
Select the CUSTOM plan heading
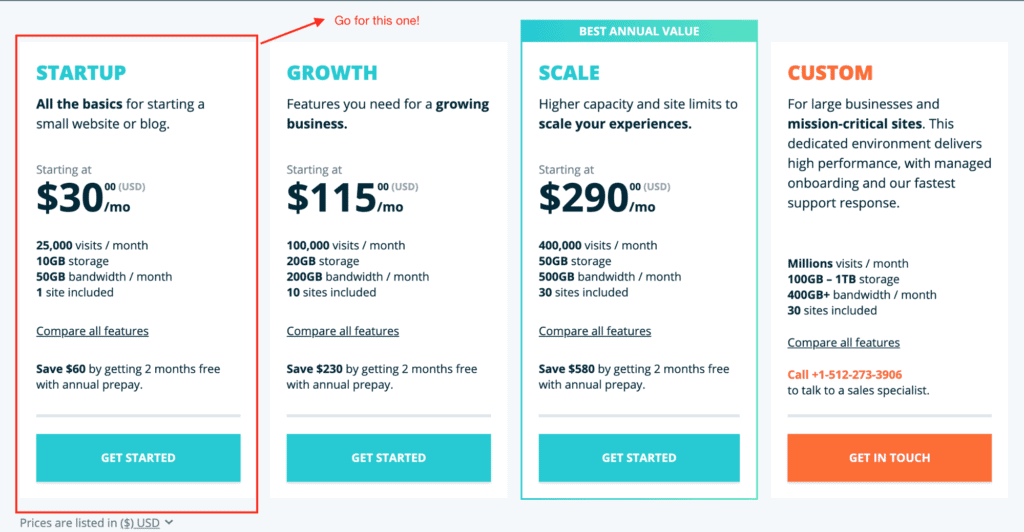tap(830, 72)
